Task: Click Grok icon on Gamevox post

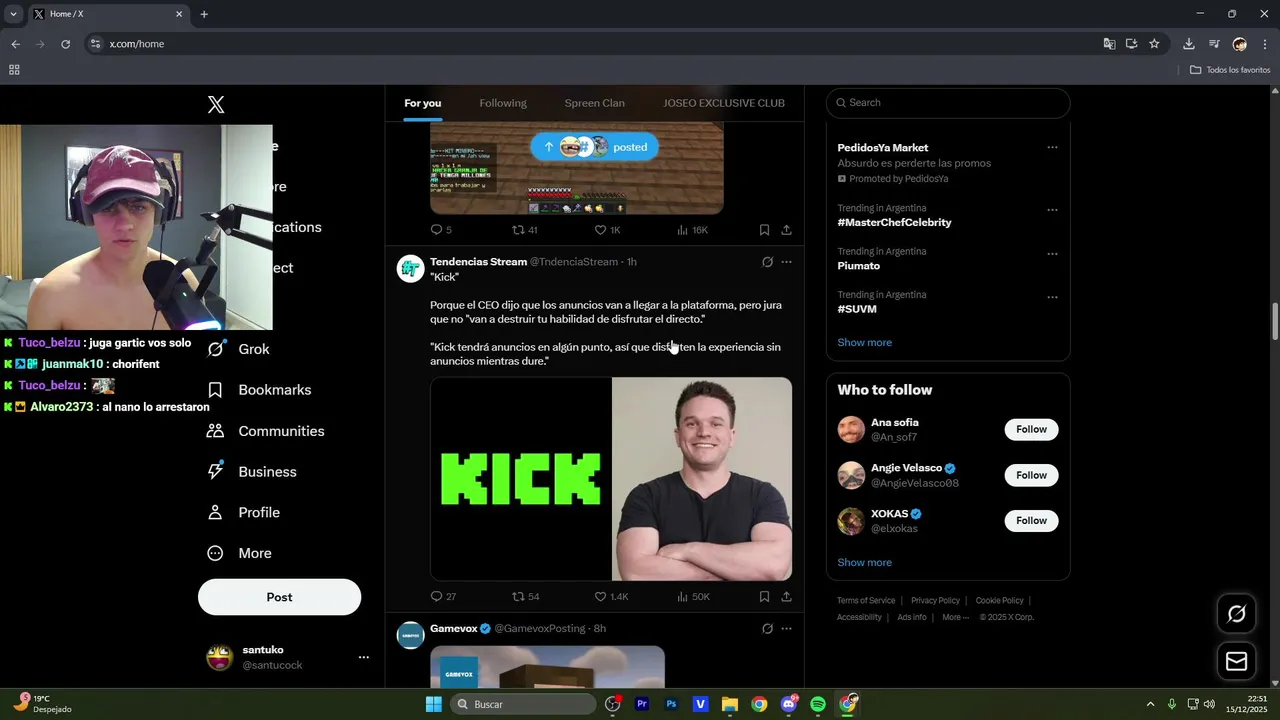Action: (767, 629)
